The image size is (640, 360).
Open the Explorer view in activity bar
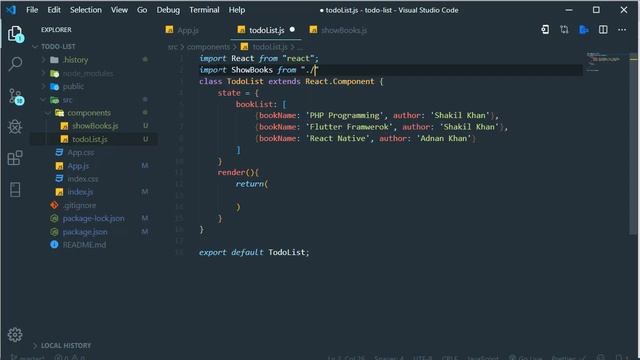coord(16,33)
